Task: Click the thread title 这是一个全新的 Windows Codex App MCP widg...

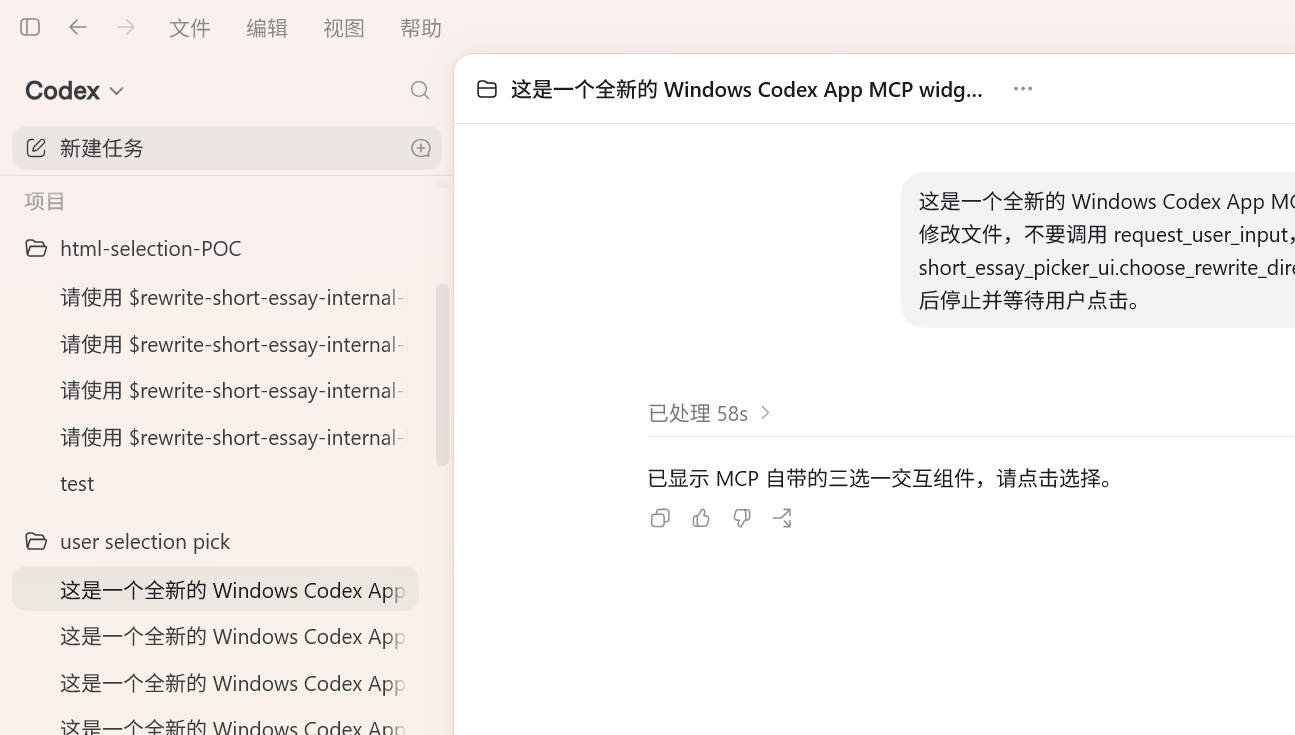Action: coord(747,89)
